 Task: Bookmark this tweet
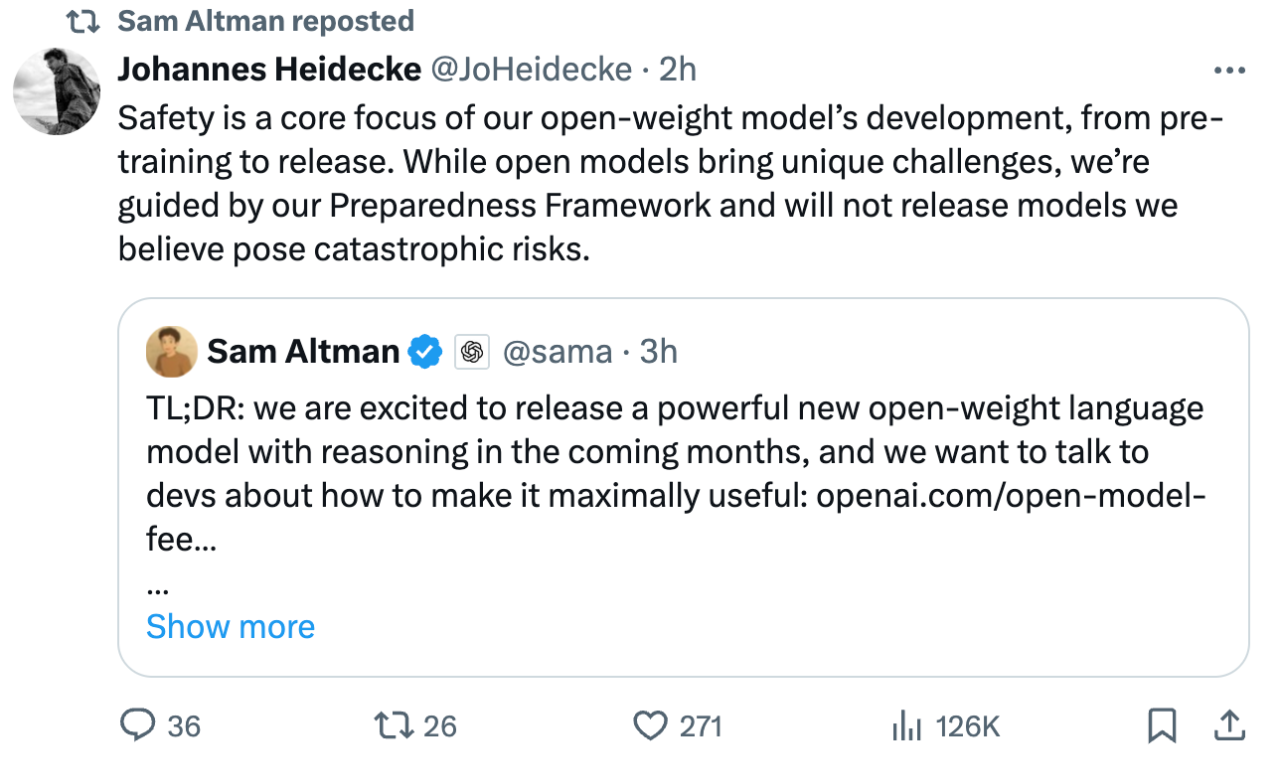1161,726
